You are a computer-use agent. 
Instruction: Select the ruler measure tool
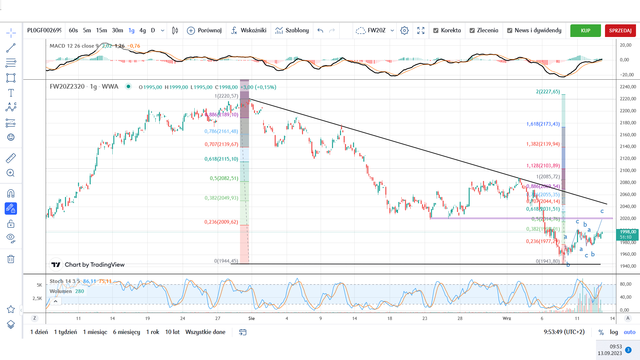tap(11, 158)
